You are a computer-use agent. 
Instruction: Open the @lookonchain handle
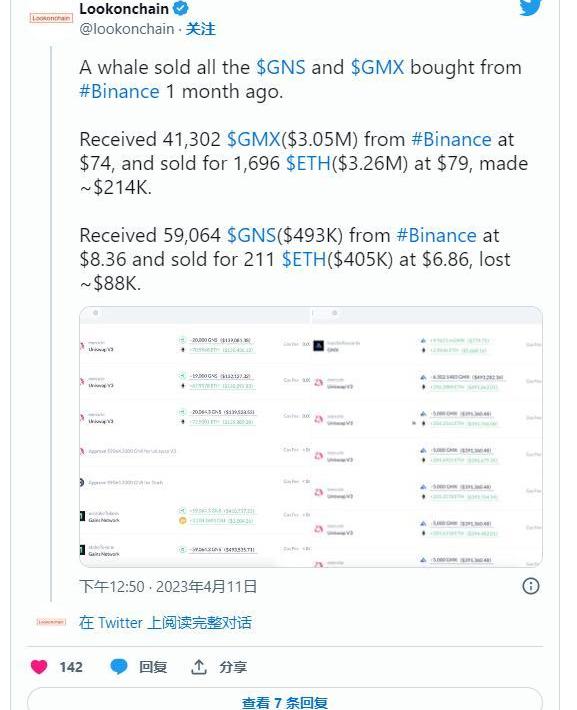pos(127,29)
